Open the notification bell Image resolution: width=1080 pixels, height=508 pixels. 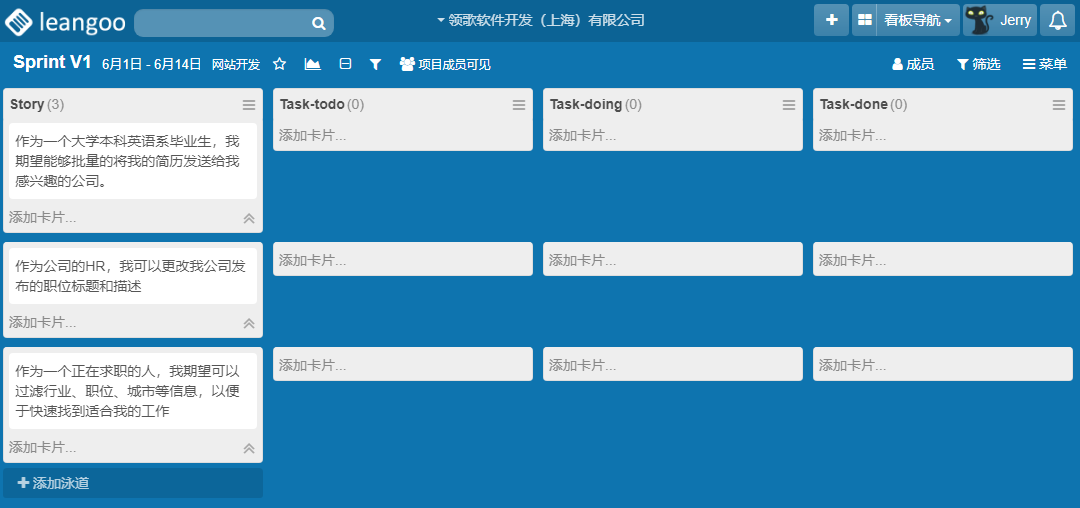tap(1057, 20)
